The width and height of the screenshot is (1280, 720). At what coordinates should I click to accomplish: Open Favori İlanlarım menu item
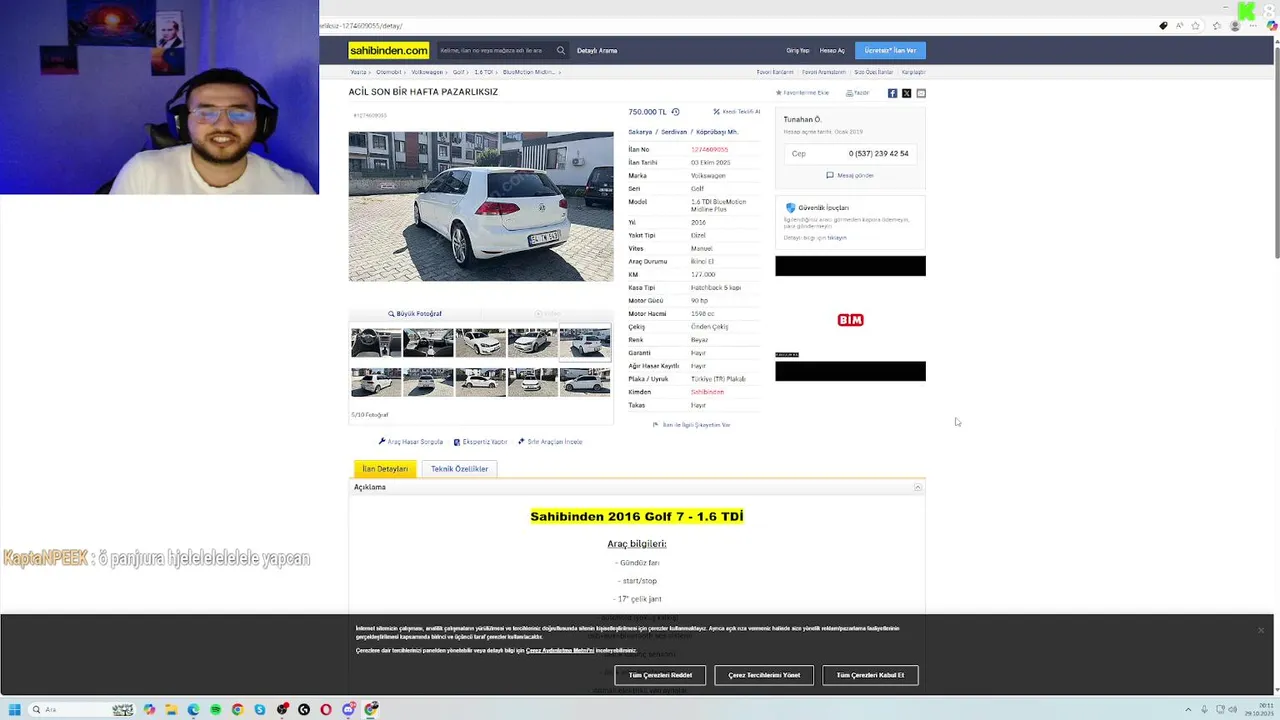point(775,72)
